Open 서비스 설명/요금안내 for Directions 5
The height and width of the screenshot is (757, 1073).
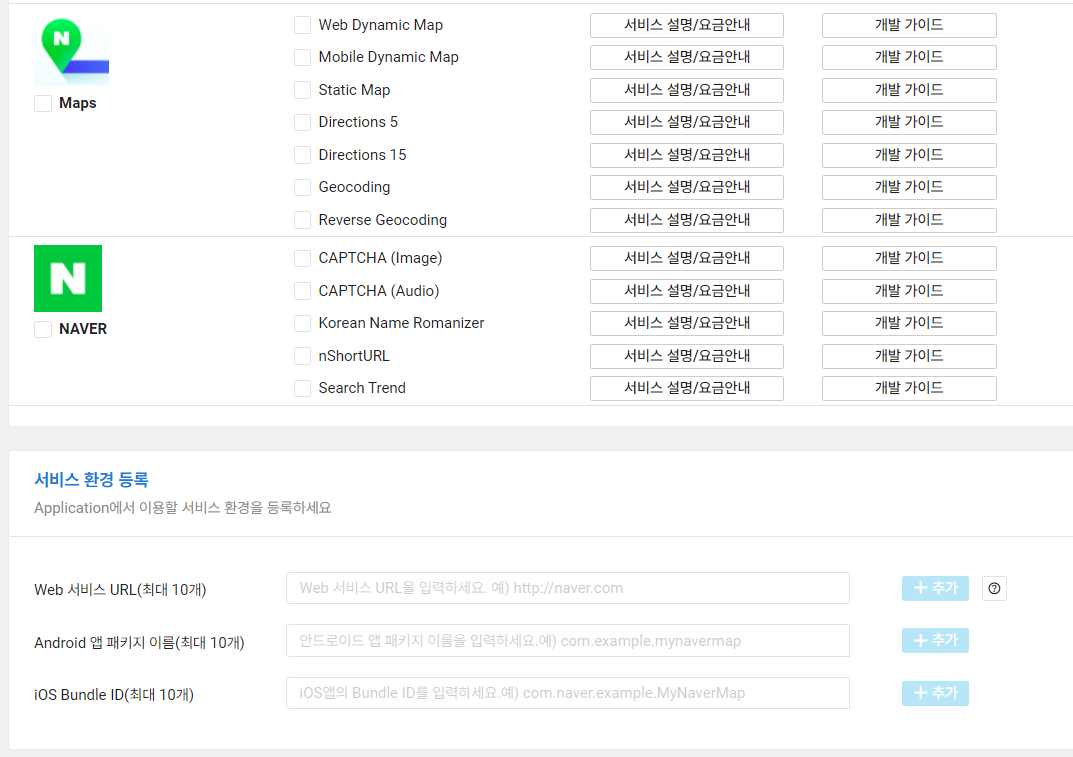(686, 123)
